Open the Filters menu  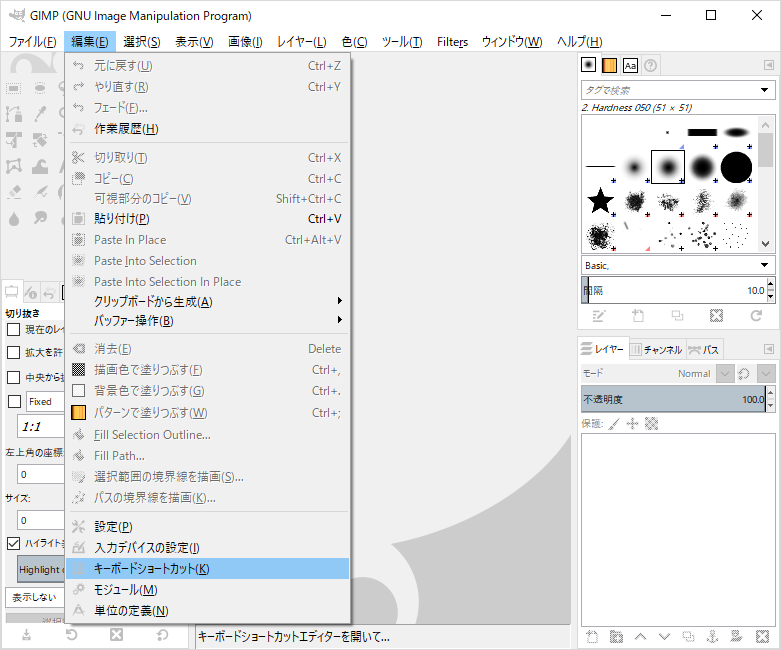tap(452, 42)
